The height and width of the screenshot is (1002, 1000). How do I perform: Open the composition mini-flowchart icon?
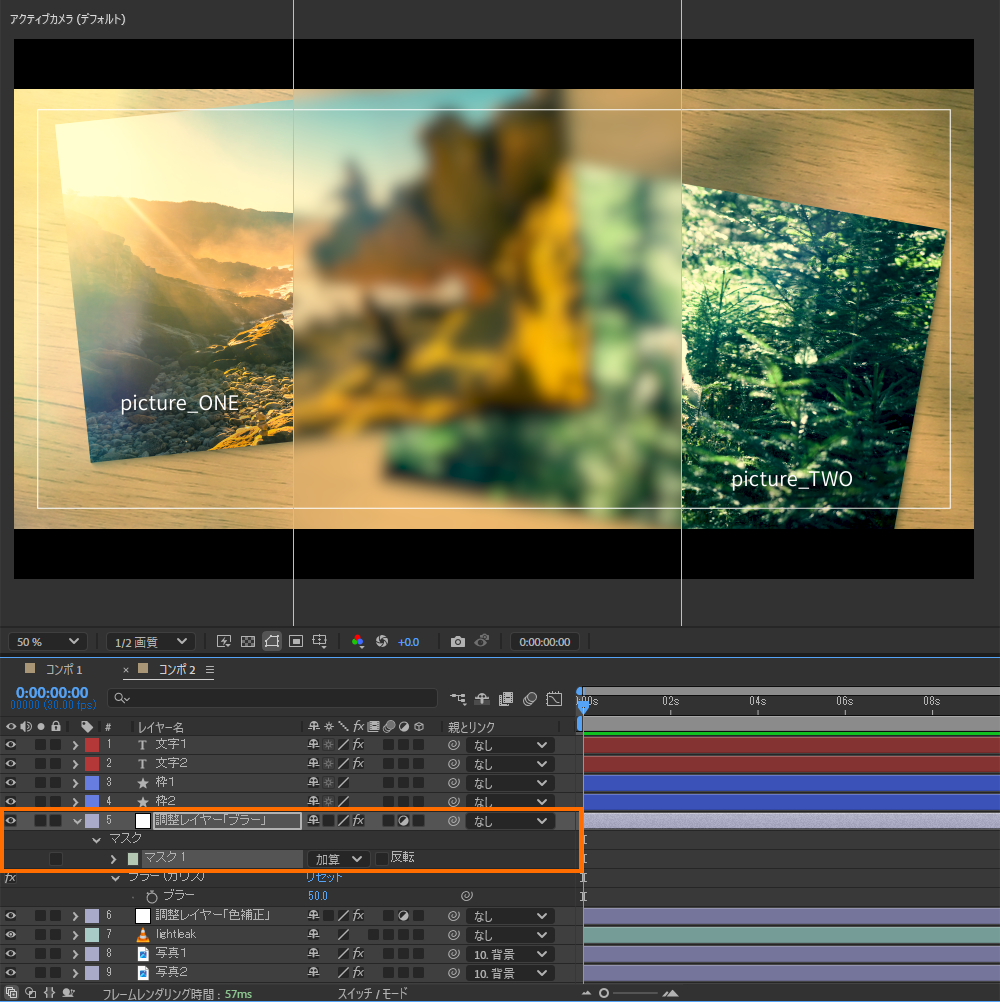(458, 698)
